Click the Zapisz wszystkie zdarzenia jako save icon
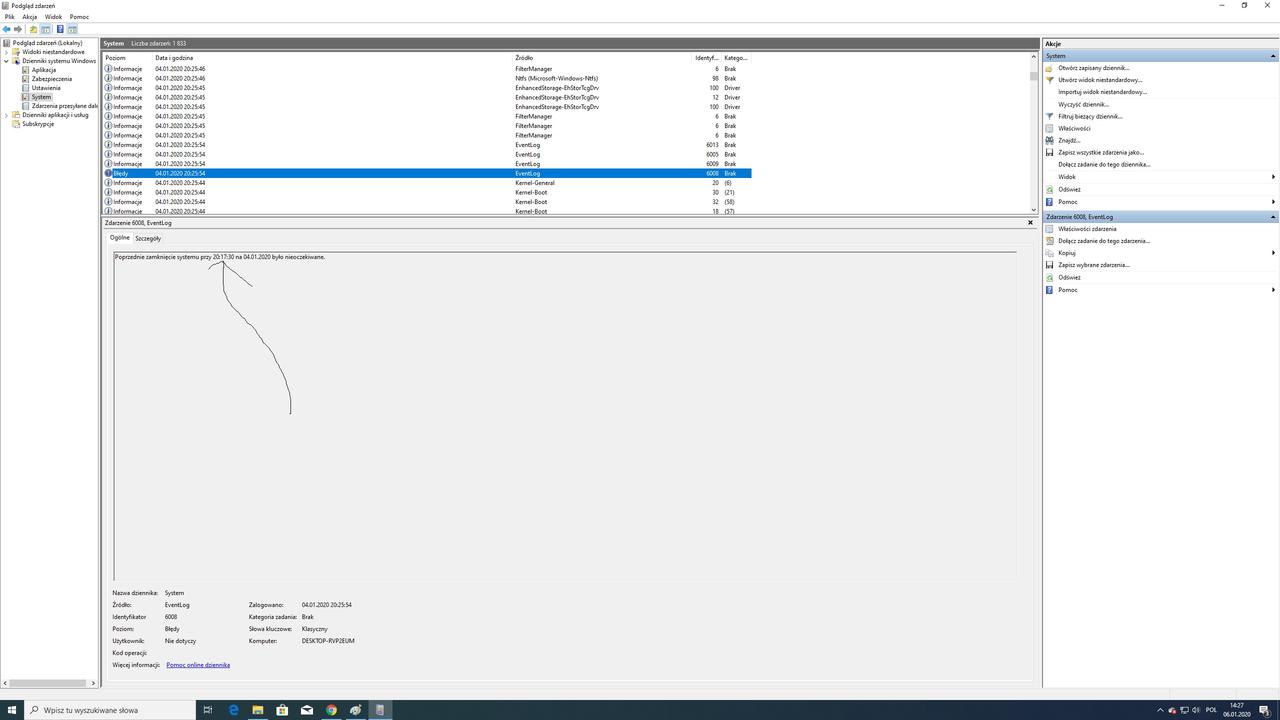Viewport: 1280px width, 720px height. point(1048,152)
